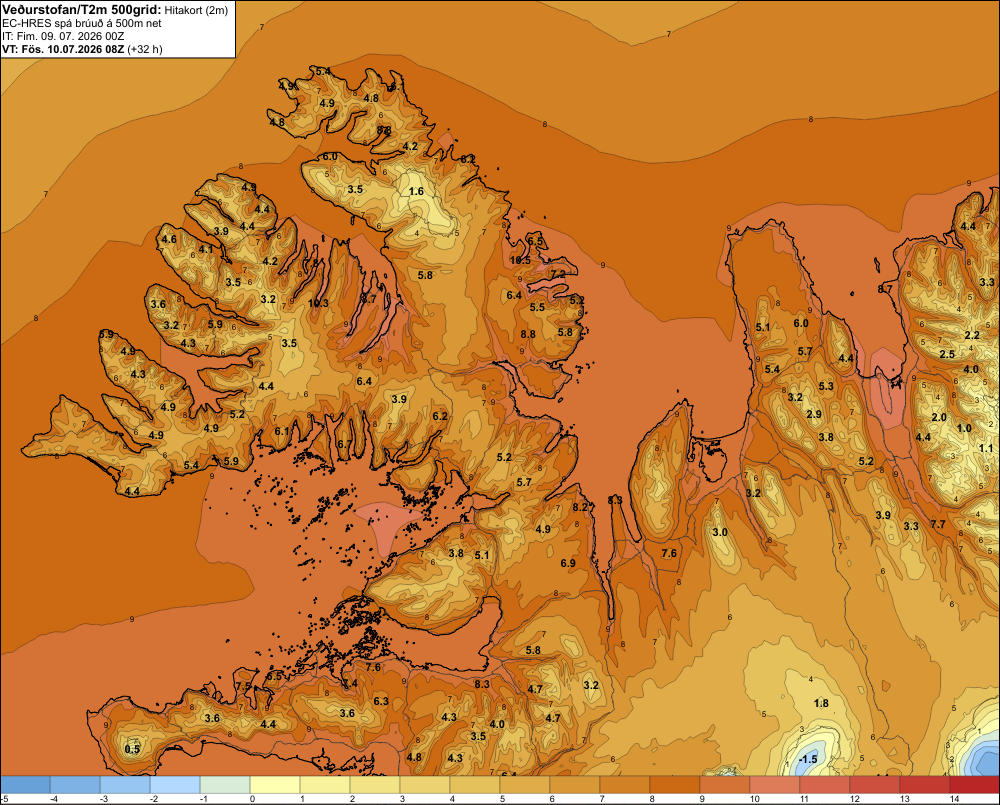
Task: Click valid time 'VT: Fös. 10.07.2026 08Z'
Action: pos(63,49)
